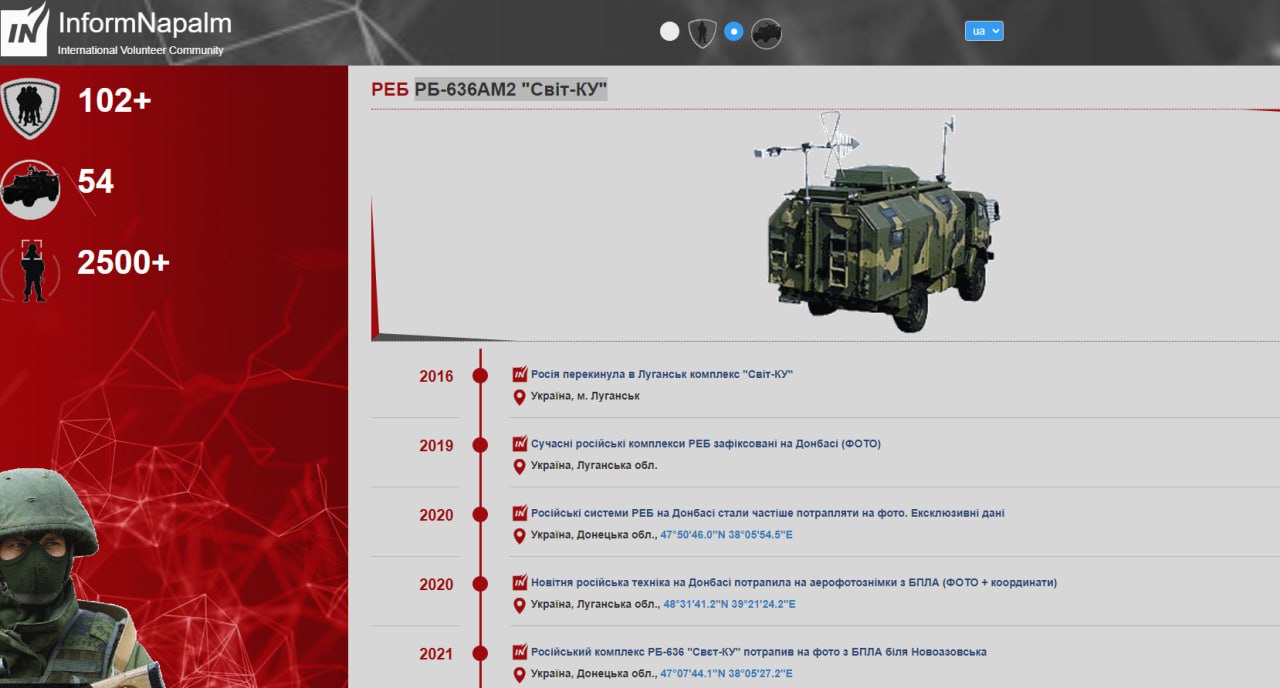The image size is (1280, 688).
Task: Click the 2021 timeline marker dot
Action: pos(480,654)
